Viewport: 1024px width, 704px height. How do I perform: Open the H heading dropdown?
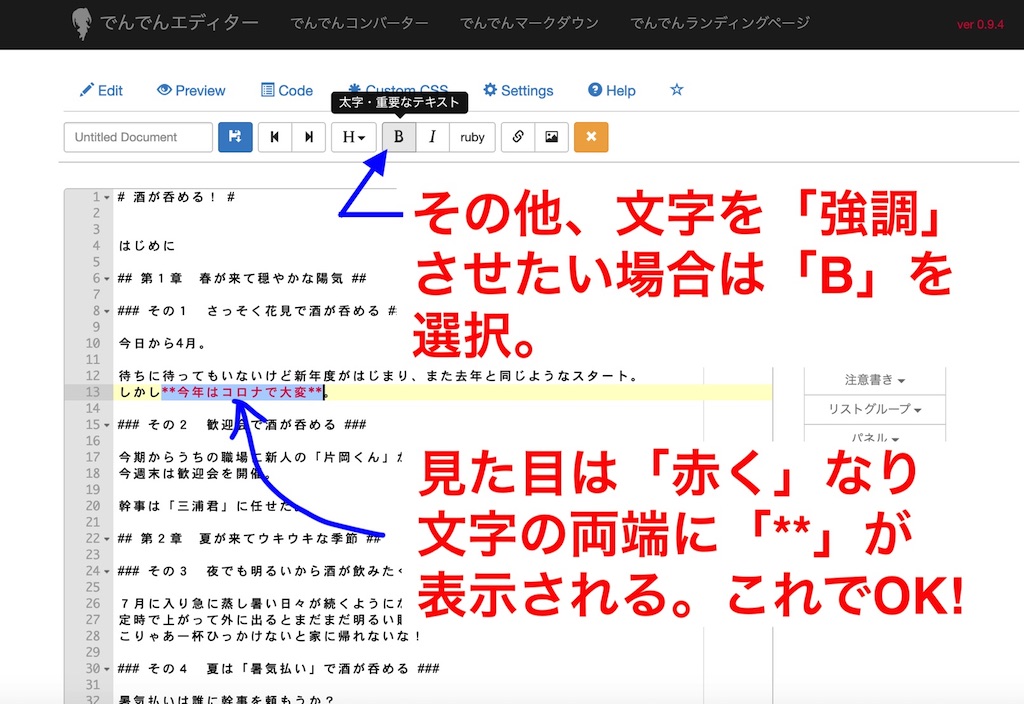coord(354,137)
